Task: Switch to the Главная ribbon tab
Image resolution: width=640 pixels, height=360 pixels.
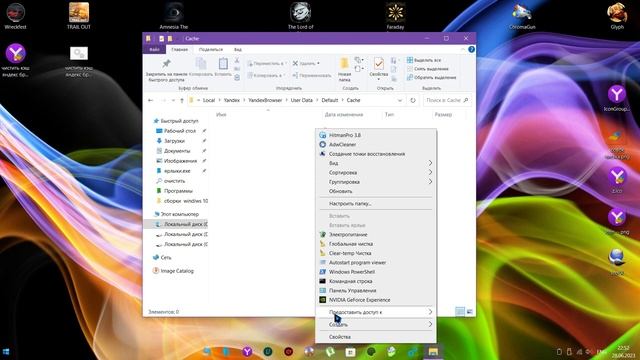Action: [180, 49]
